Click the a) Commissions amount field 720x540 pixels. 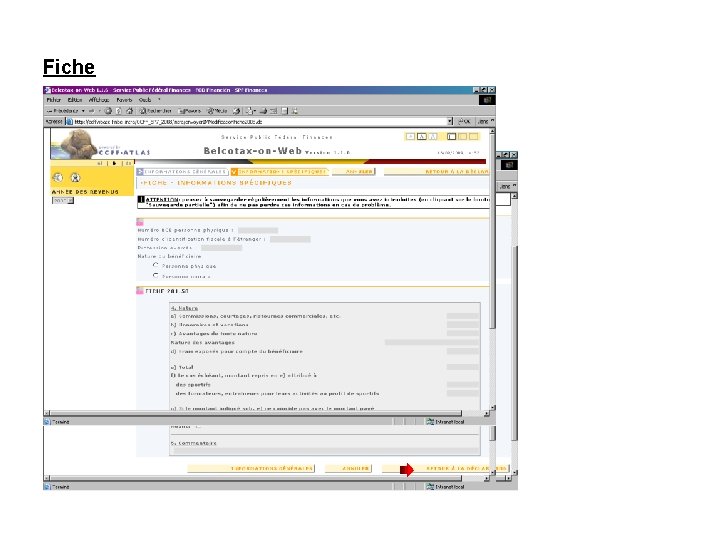pyautogui.click(x=462, y=316)
